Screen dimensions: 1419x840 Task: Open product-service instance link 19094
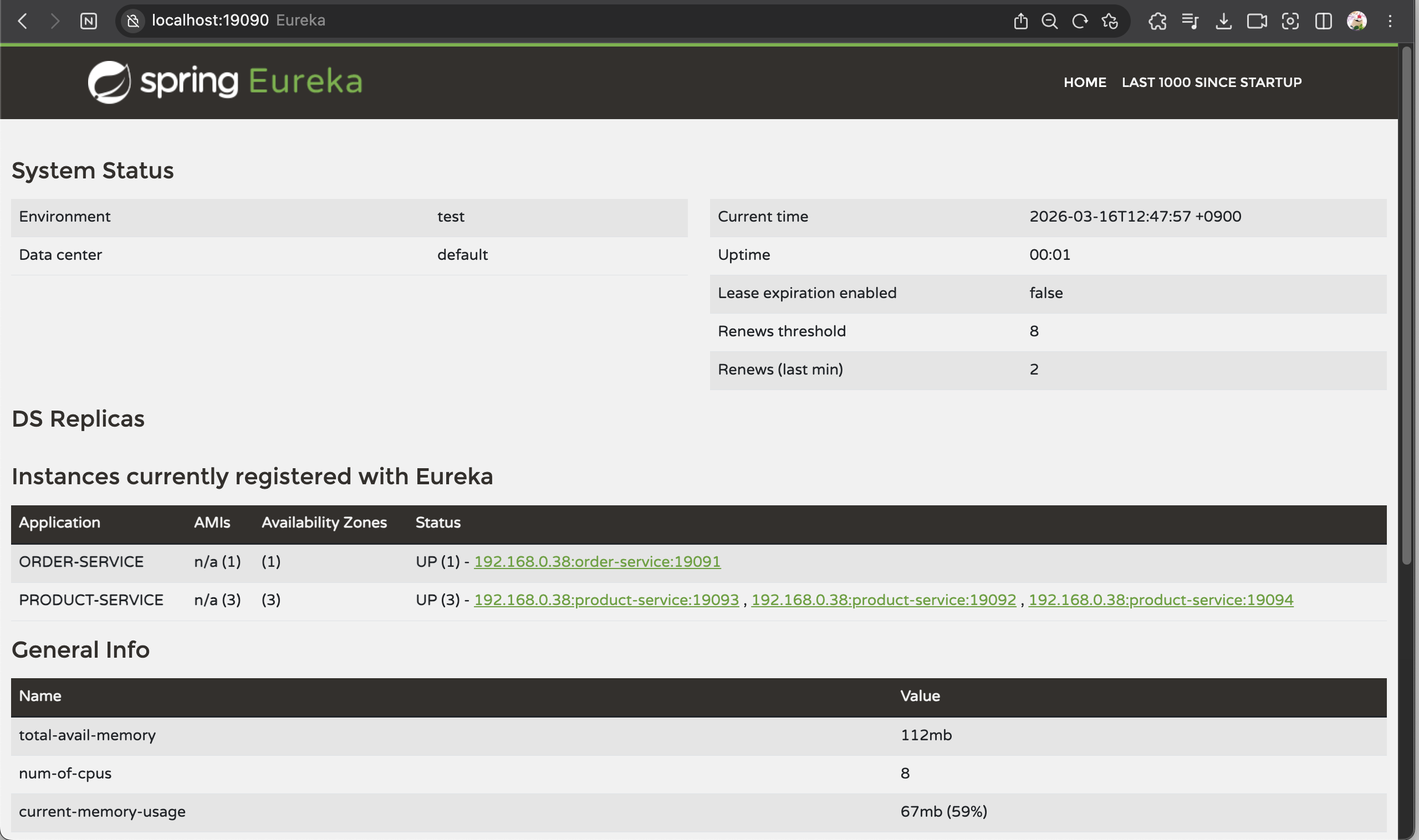tap(1161, 600)
